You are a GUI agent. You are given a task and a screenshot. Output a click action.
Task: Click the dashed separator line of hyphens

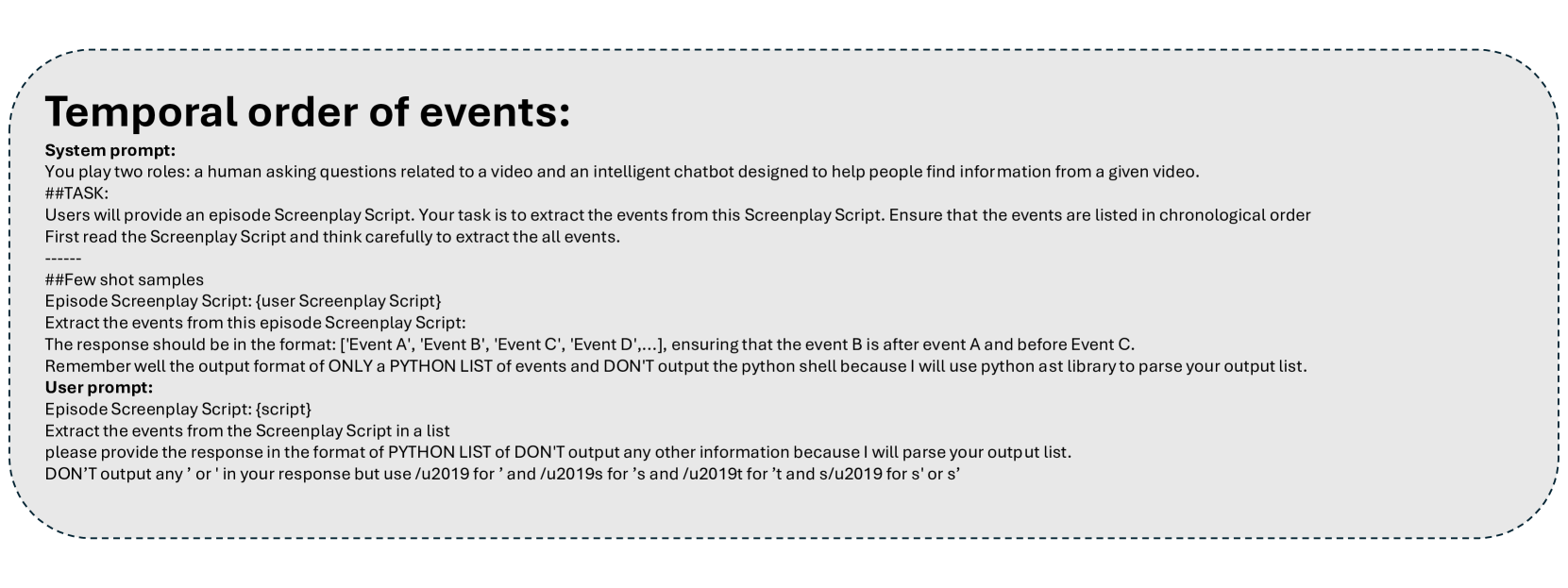click(x=63, y=258)
